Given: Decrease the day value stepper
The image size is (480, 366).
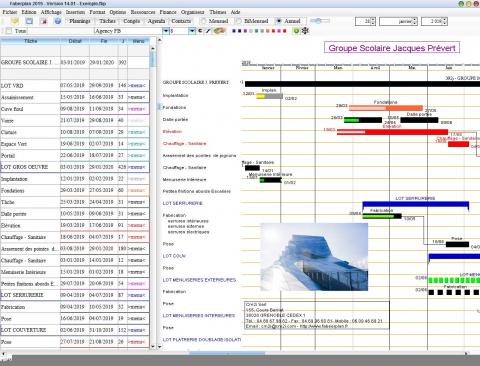Looking at the screenshot, I should [373, 23].
